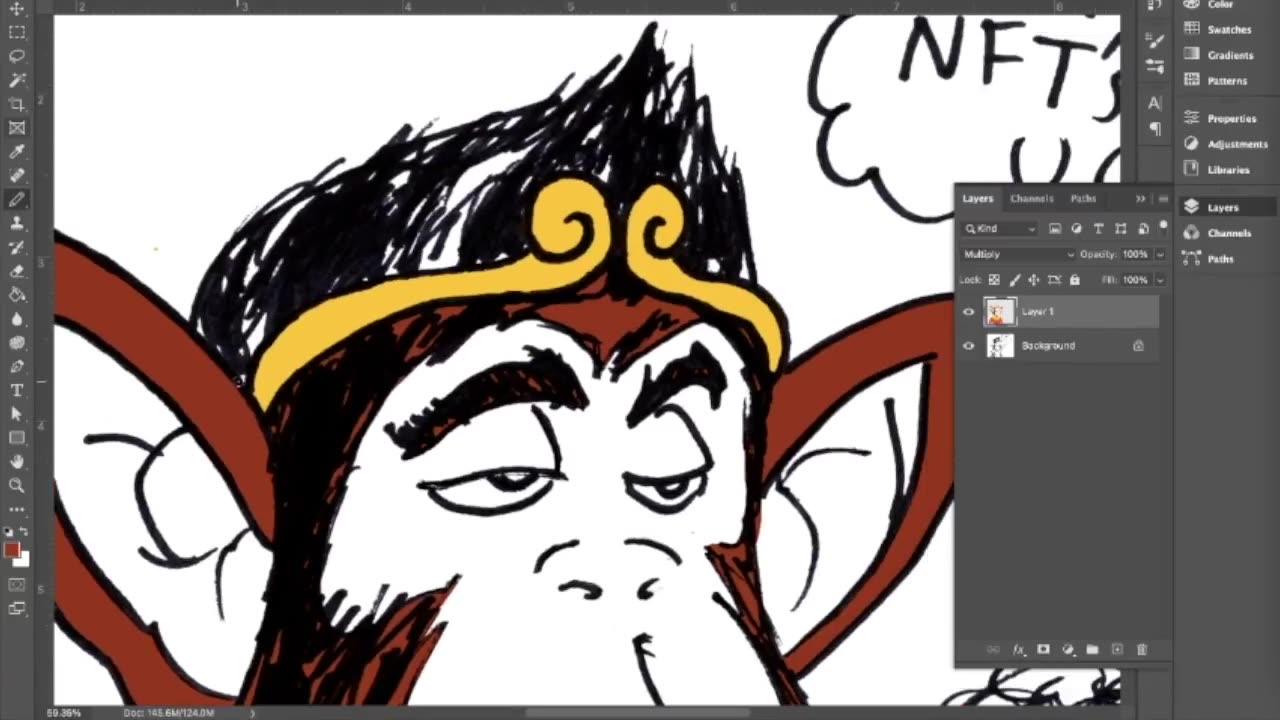Open the Properties panel
This screenshot has width=1280, height=720.
[x=1220, y=118]
